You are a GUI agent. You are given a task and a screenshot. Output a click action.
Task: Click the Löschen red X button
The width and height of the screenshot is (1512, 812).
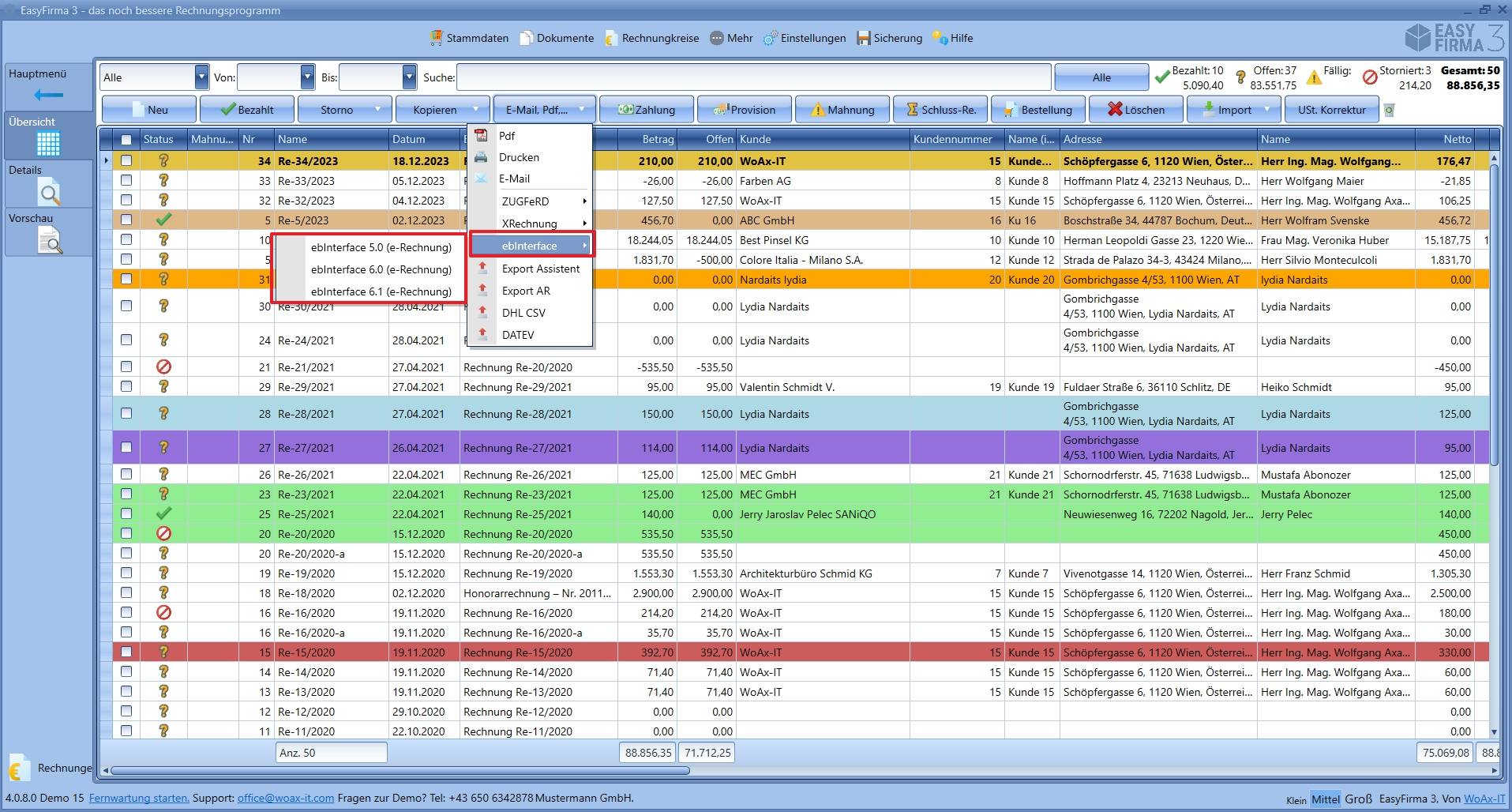(1136, 110)
